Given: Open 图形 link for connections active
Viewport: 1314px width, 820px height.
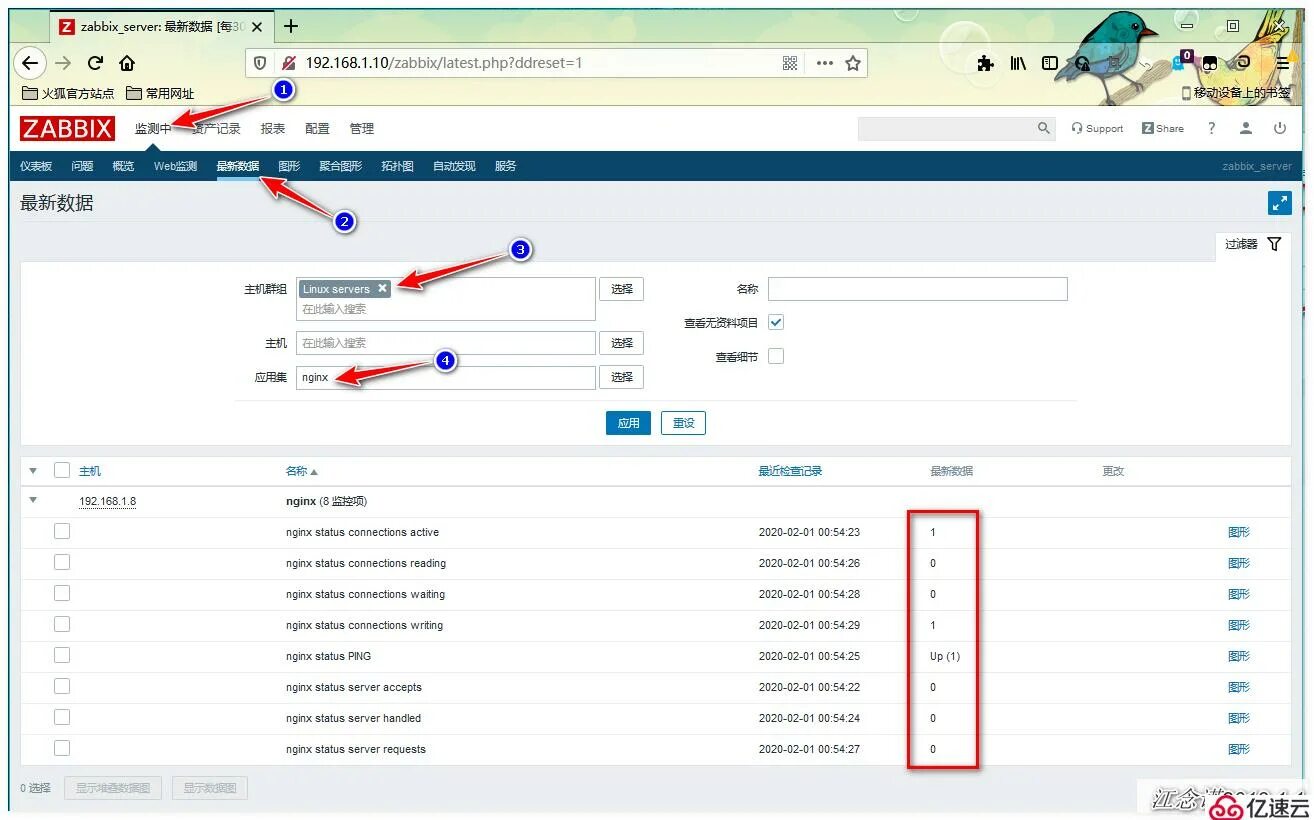Looking at the screenshot, I should (x=1239, y=532).
